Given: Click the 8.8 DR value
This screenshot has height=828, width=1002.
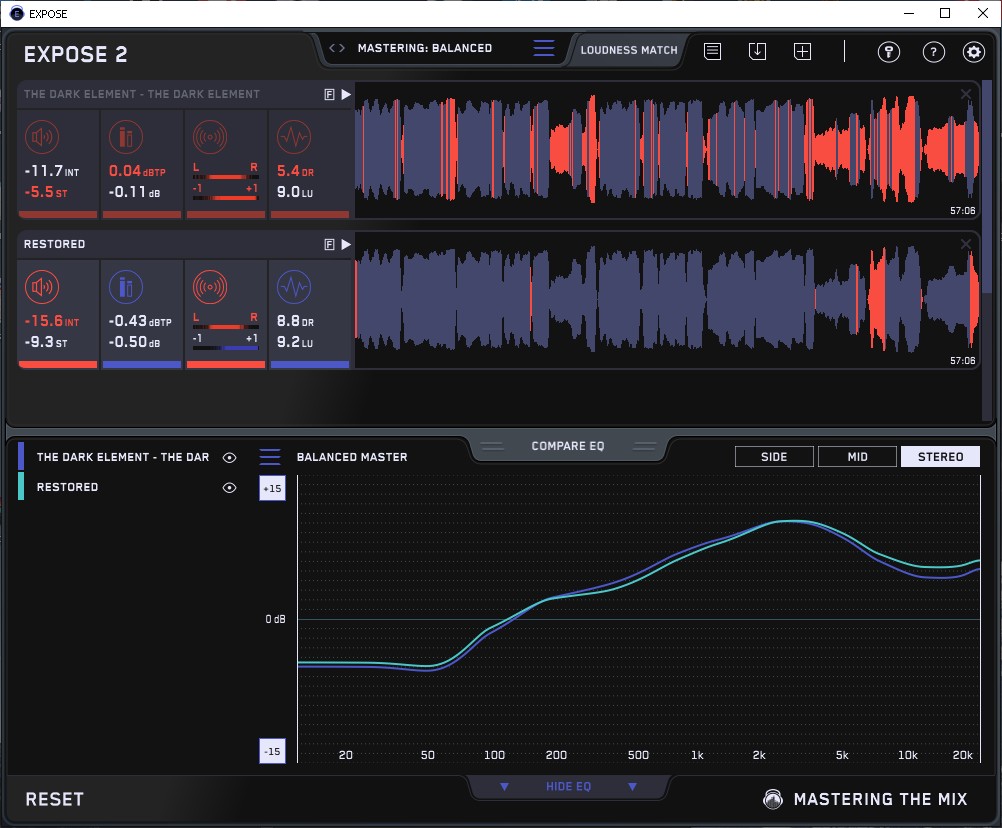Looking at the screenshot, I should pos(295,321).
